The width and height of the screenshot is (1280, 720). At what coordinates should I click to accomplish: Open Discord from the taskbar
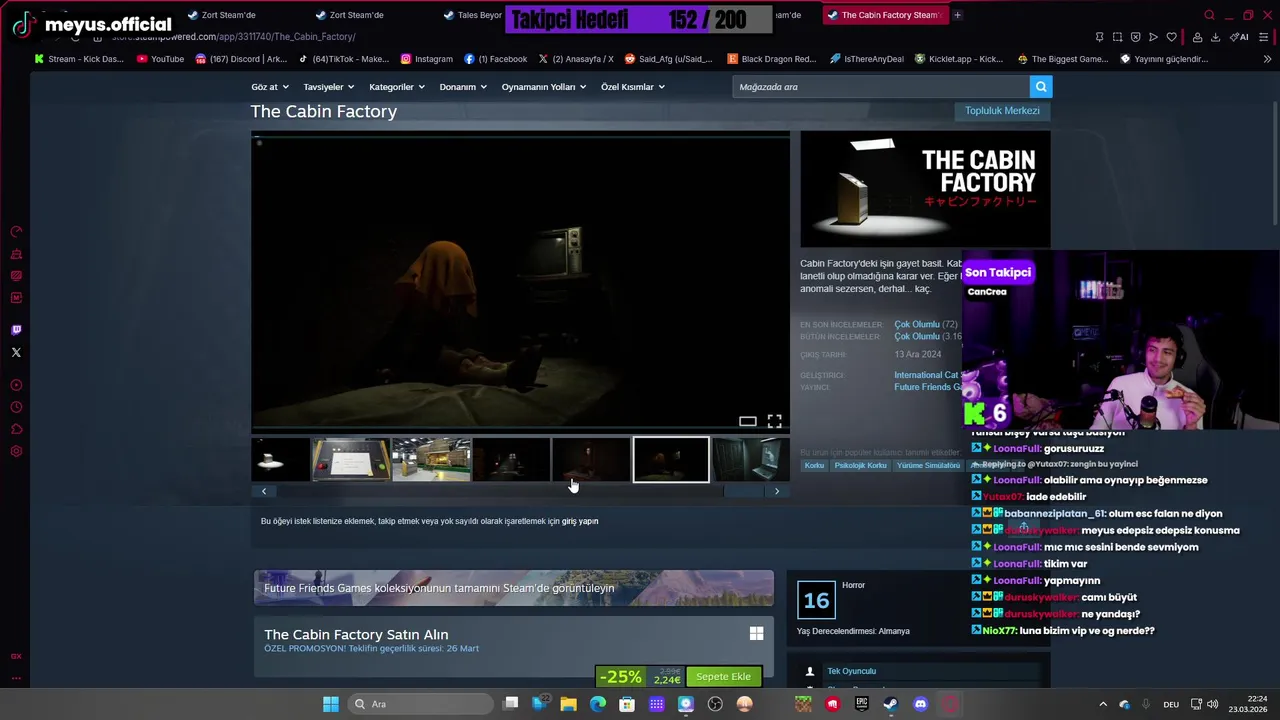pyautogui.click(x=920, y=704)
